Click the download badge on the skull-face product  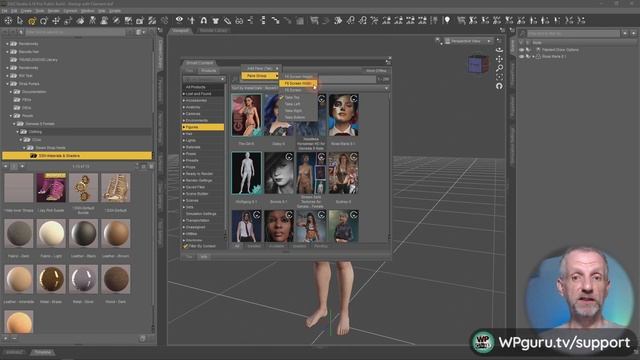[x=354, y=99]
